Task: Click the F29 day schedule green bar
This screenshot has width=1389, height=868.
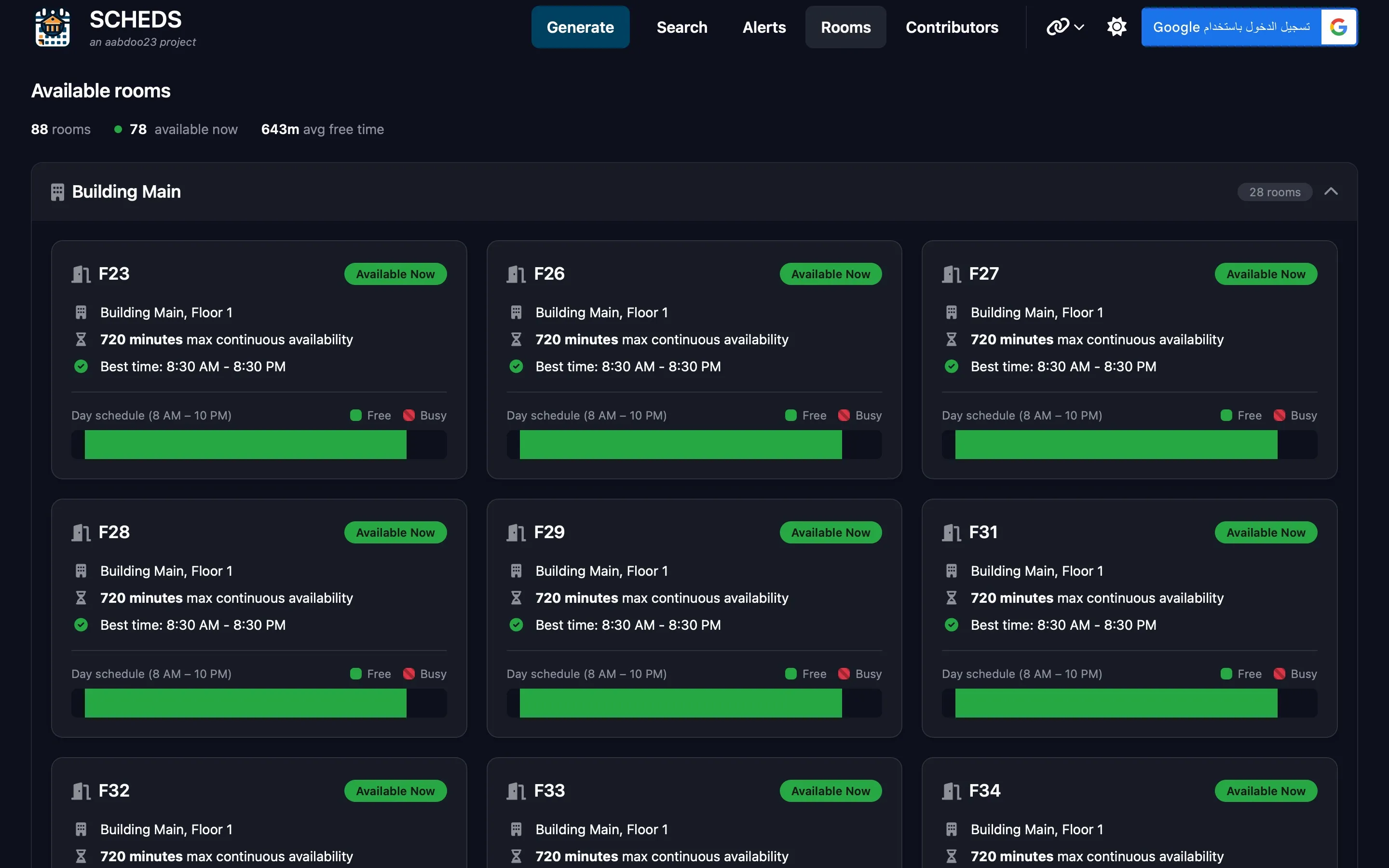Action: [681, 703]
